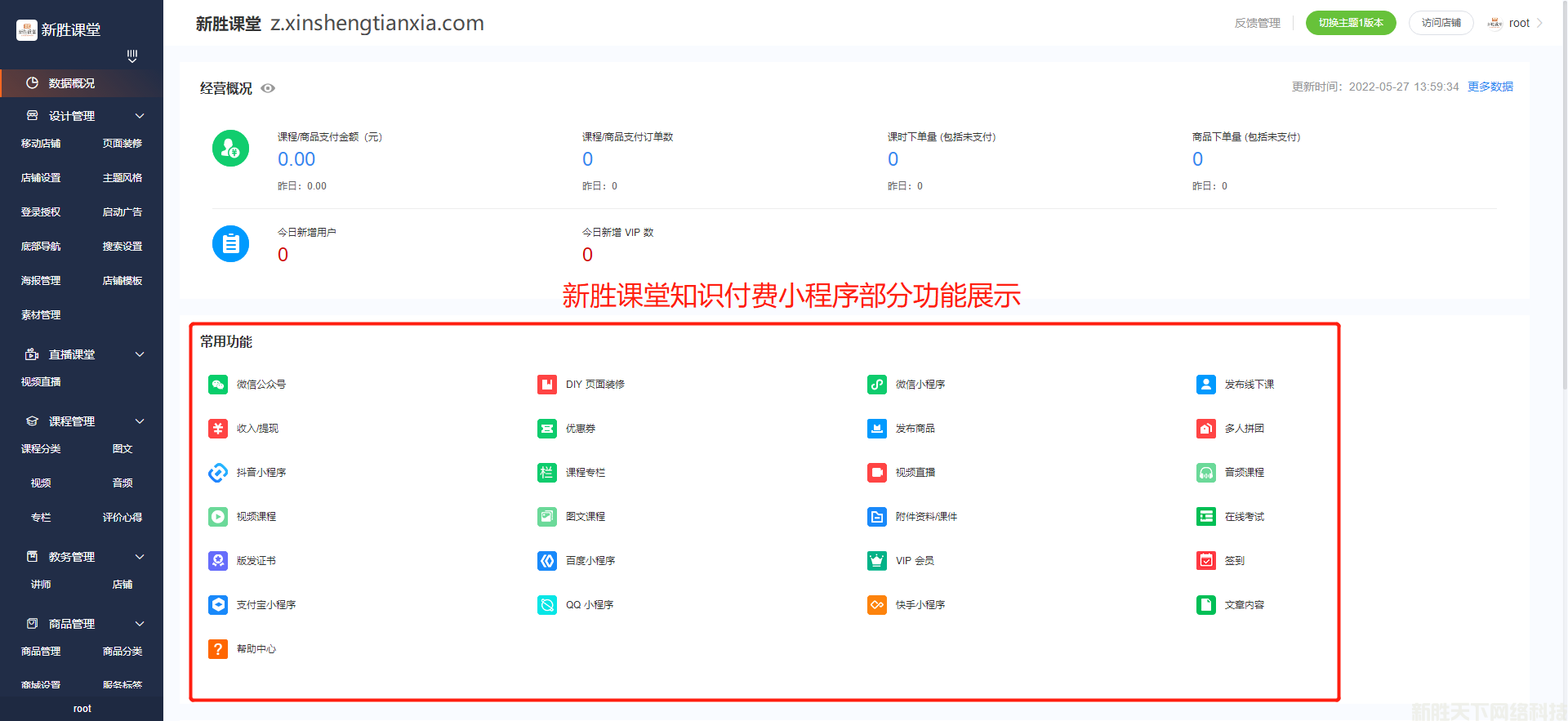Collapse the sidebar using the top toggle icon
Viewport: 1568px width, 721px height.
point(132,56)
